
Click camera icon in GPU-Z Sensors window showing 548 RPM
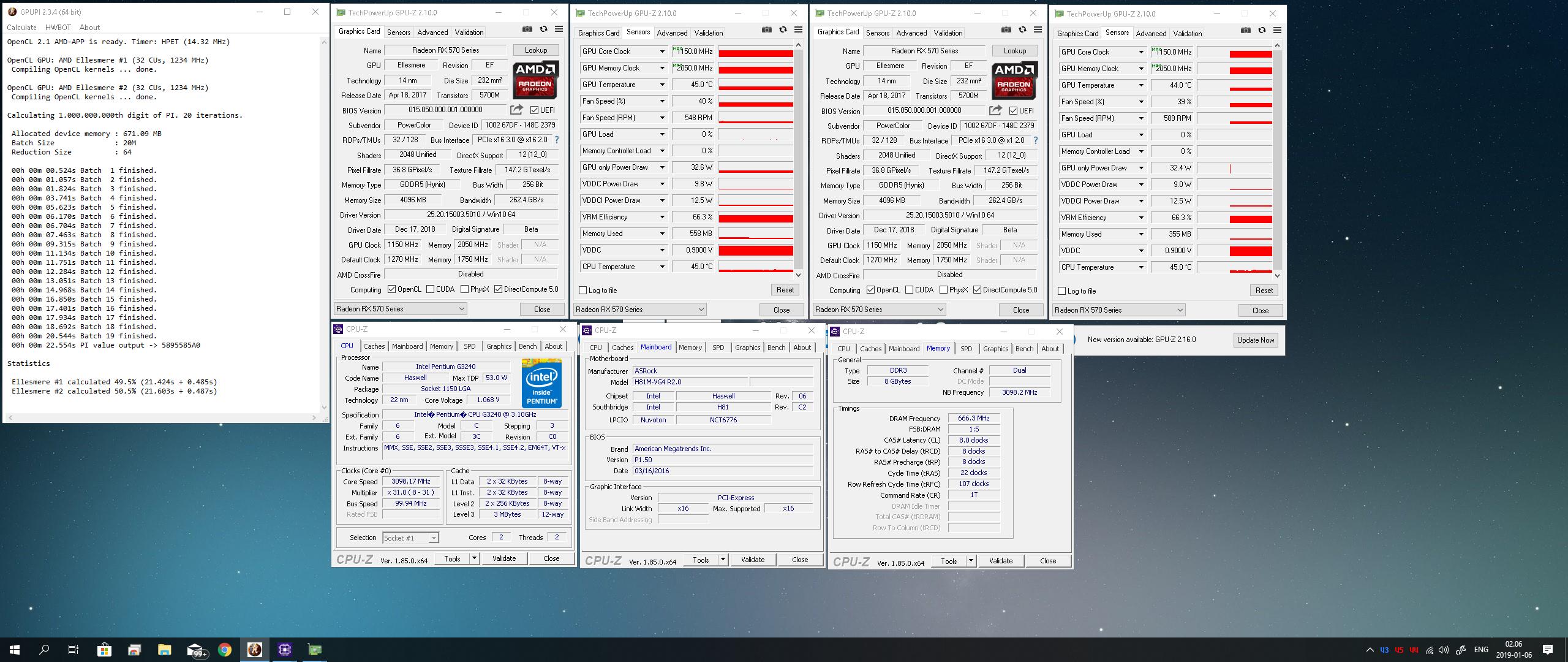coord(766,29)
